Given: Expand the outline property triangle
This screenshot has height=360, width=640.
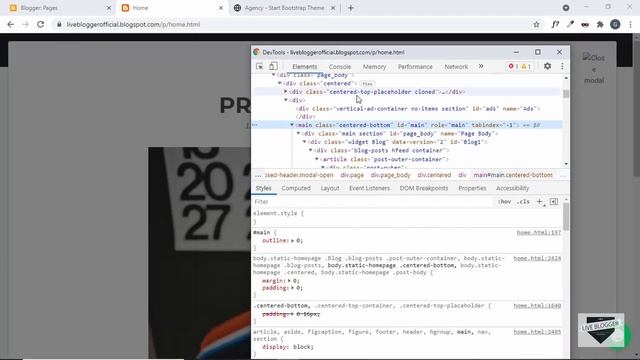Looking at the screenshot, I should (x=293, y=240).
